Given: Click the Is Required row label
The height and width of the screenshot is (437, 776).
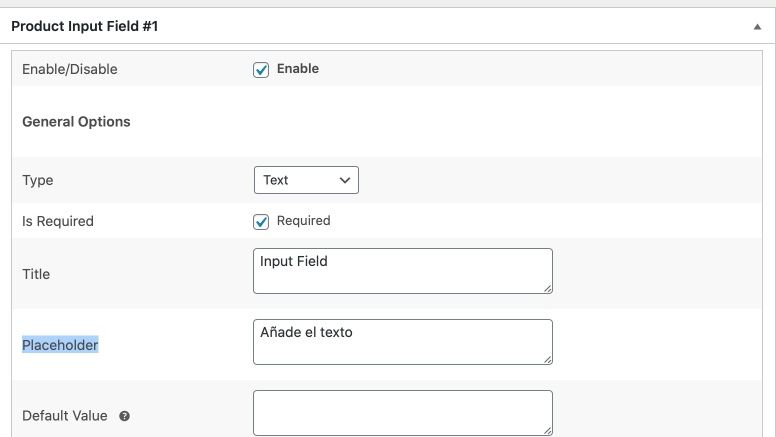Looking at the screenshot, I should coord(58,221).
